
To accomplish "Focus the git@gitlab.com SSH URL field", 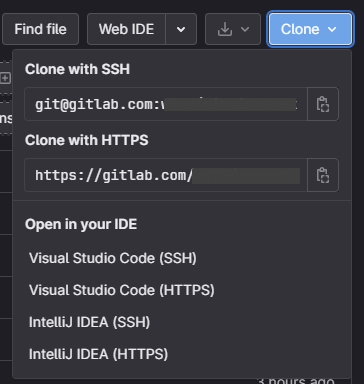I will point(166,104).
